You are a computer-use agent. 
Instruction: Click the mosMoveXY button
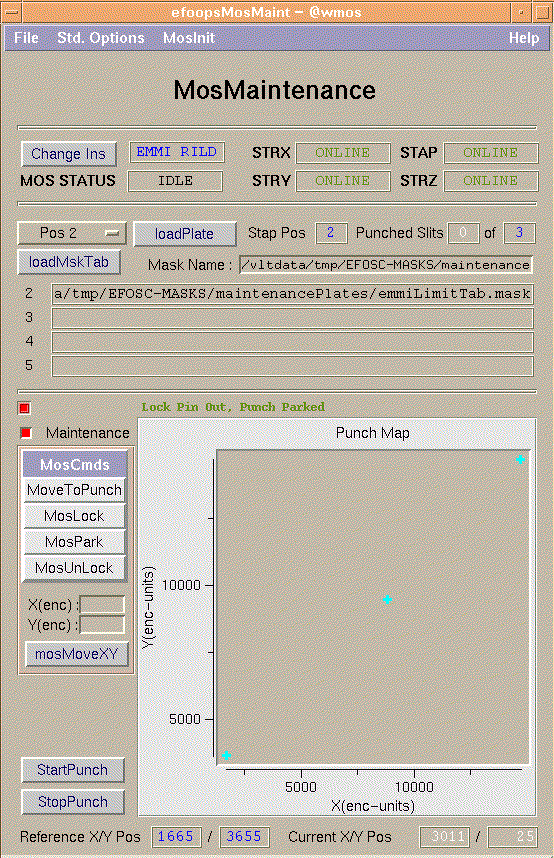pyautogui.click(x=77, y=654)
